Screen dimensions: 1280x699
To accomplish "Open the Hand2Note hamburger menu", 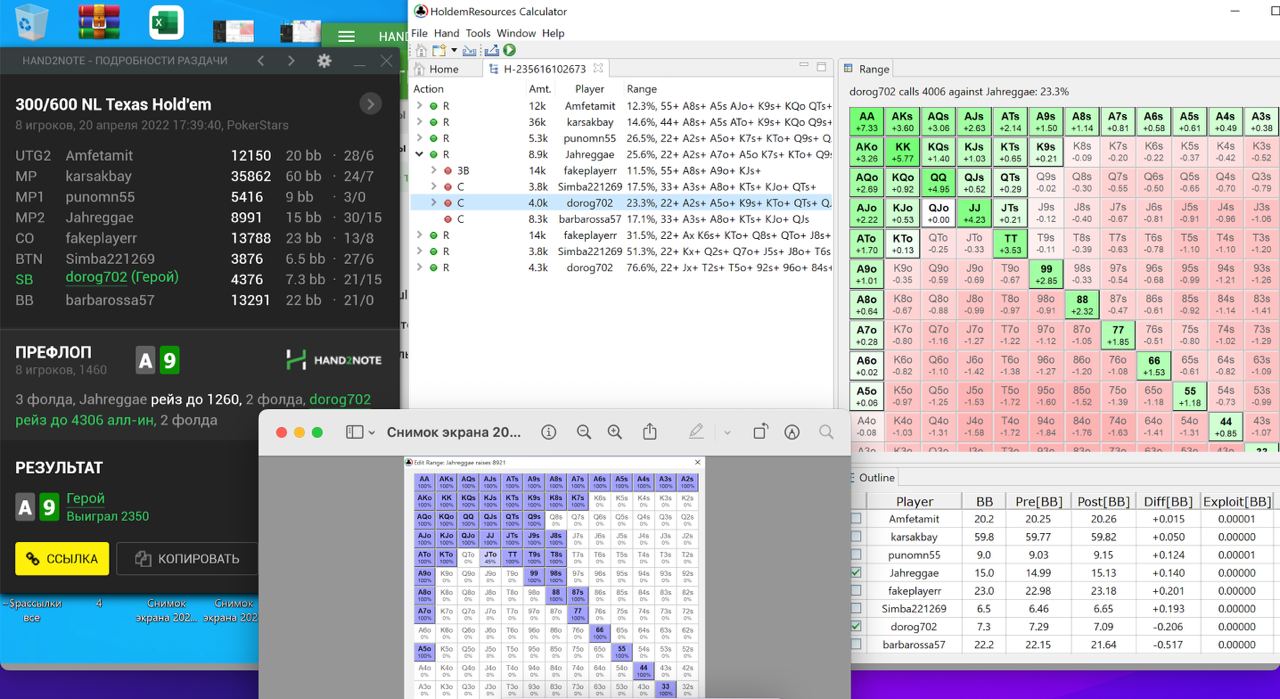I will pos(346,36).
